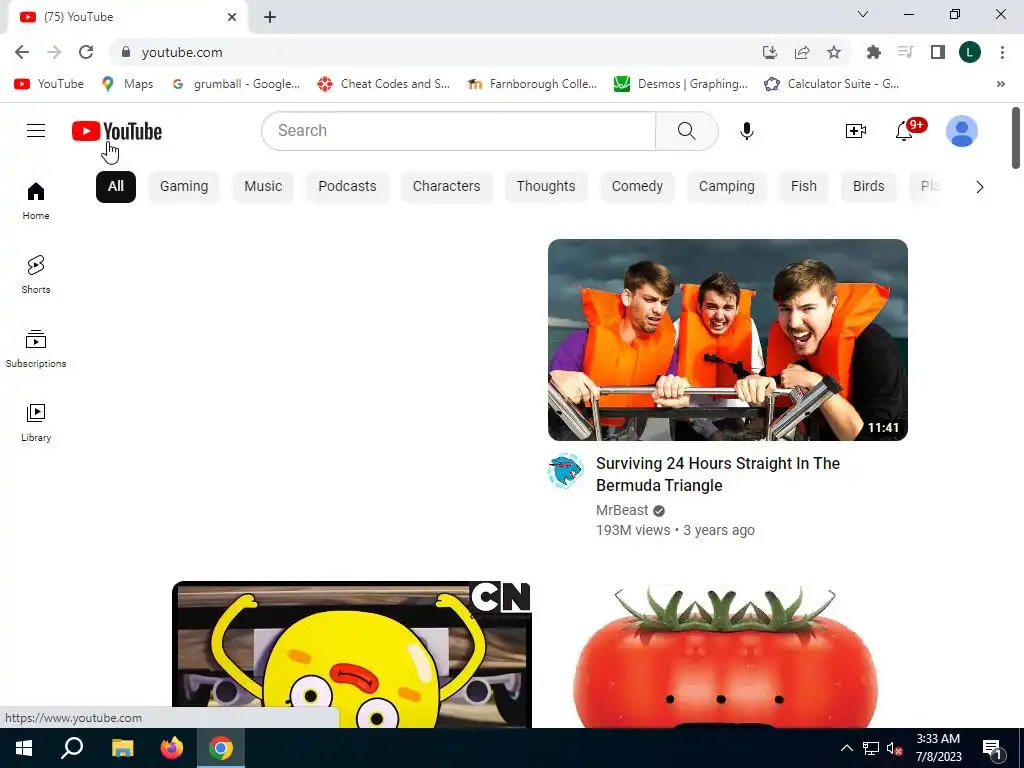Open MrBeast channel name link
1024x768 pixels.
coord(622,510)
